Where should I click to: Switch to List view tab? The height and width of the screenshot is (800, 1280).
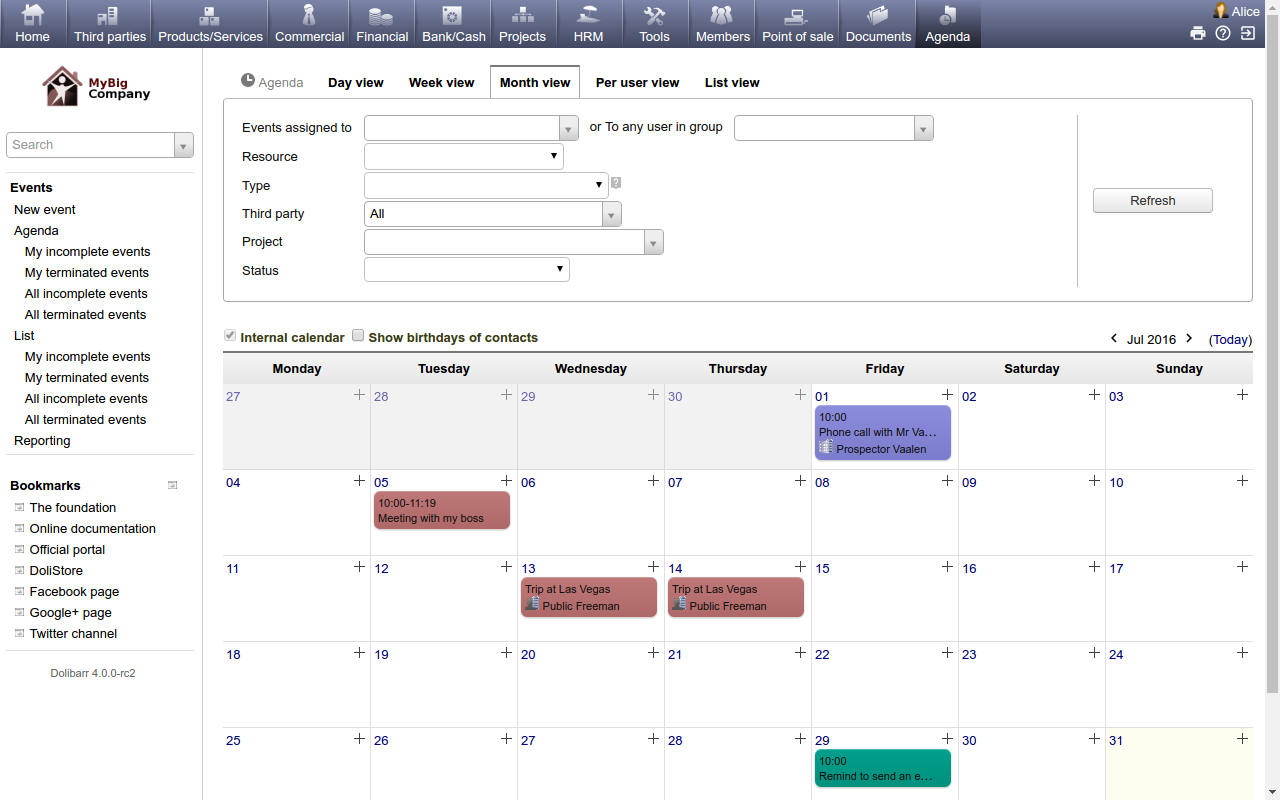click(732, 83)
